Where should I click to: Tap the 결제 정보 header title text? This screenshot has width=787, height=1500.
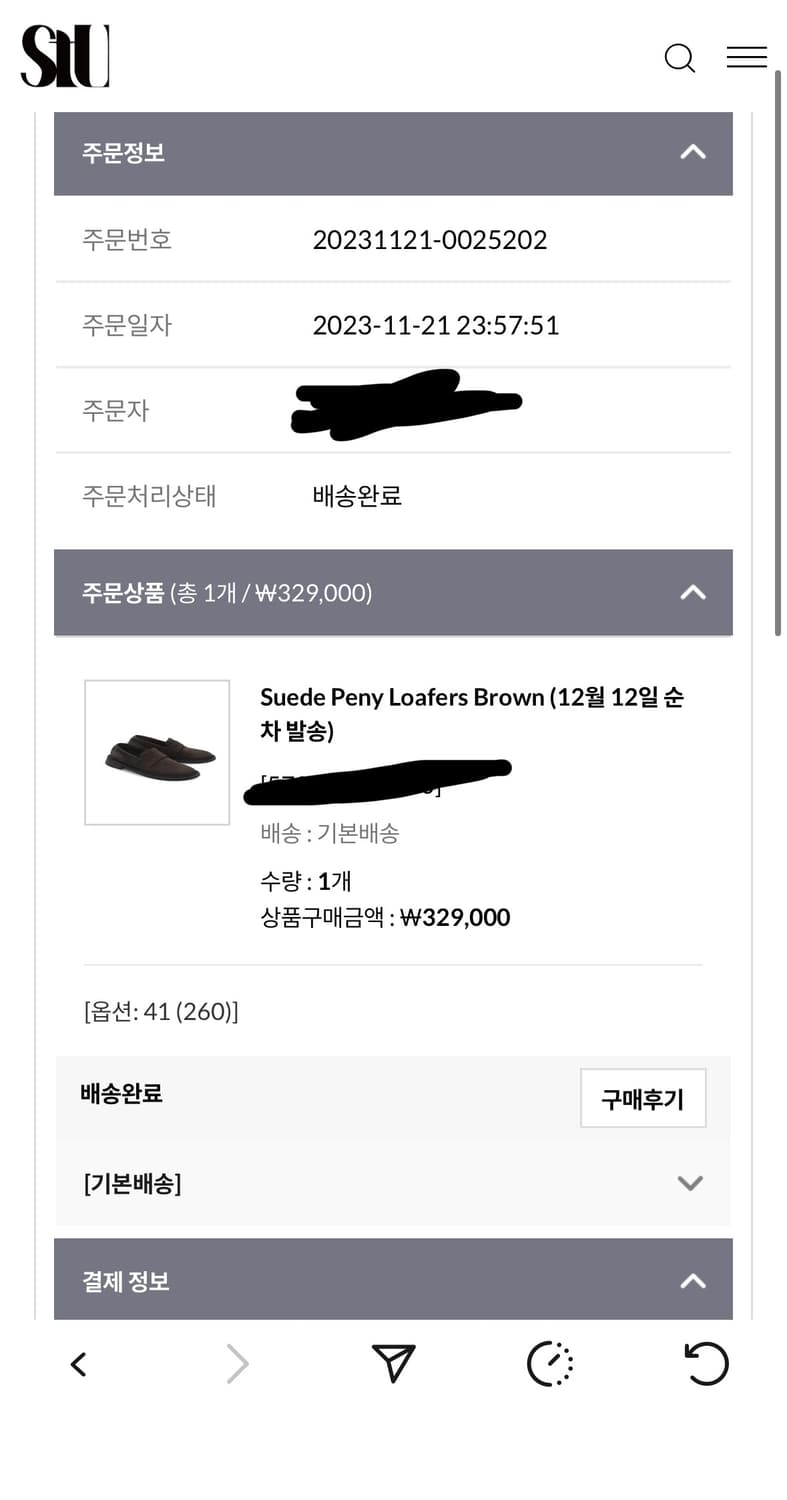126,1281
